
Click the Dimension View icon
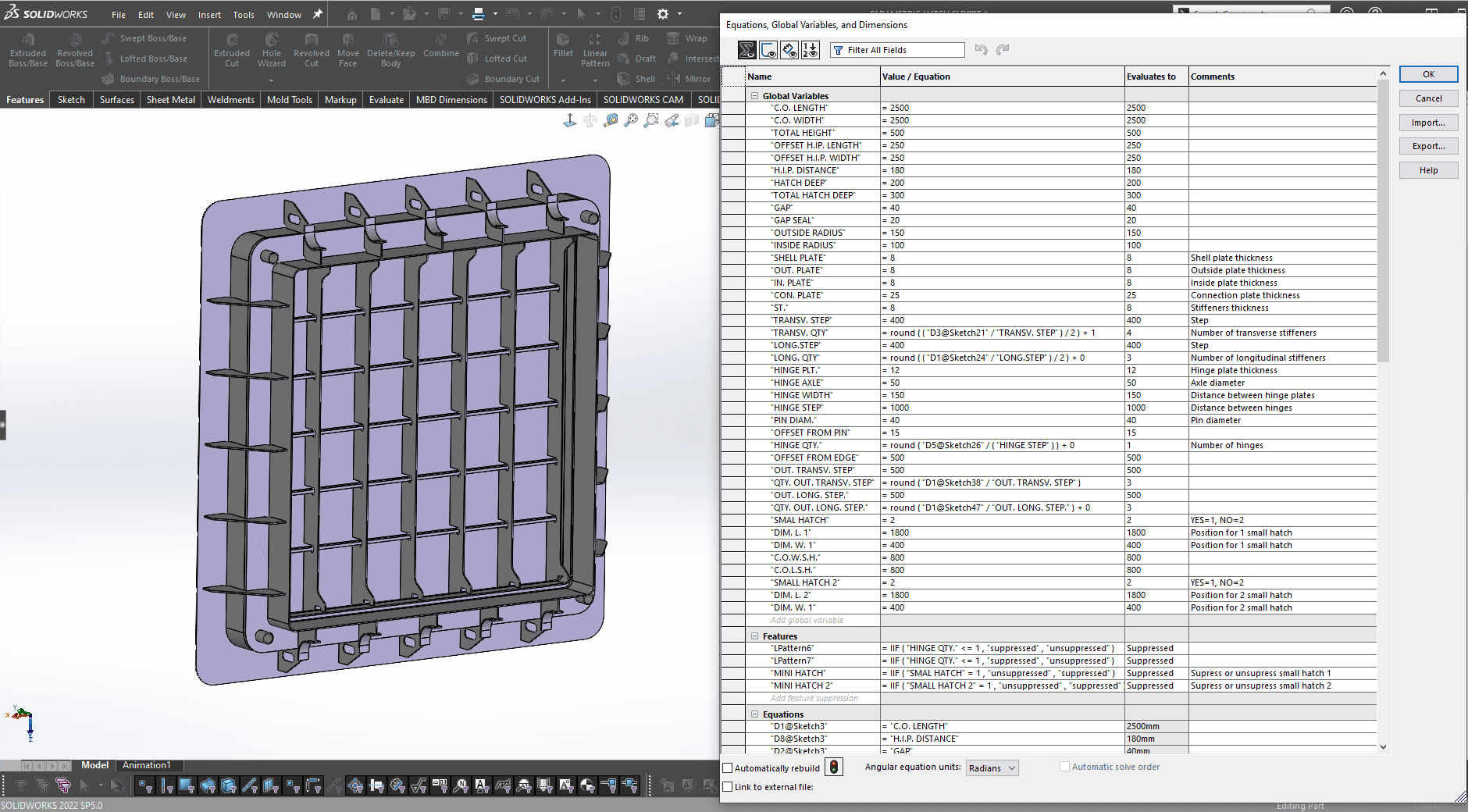[789, 50]
